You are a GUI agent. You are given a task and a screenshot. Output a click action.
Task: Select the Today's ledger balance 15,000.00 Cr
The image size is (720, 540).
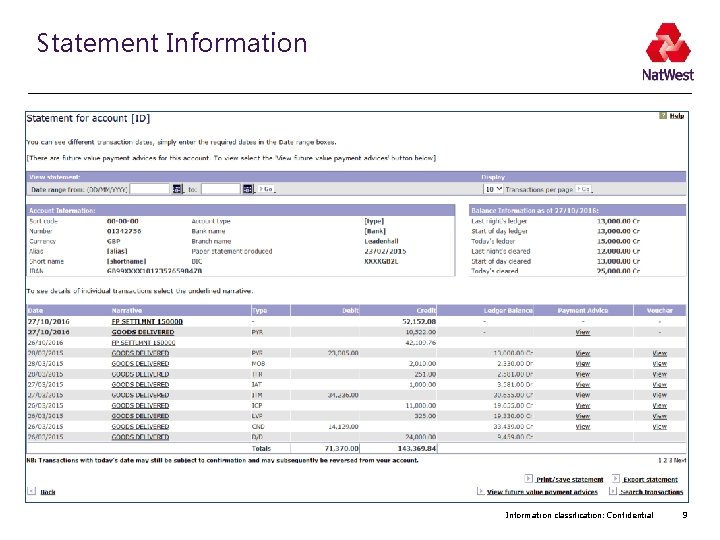(x=618, y=242)
